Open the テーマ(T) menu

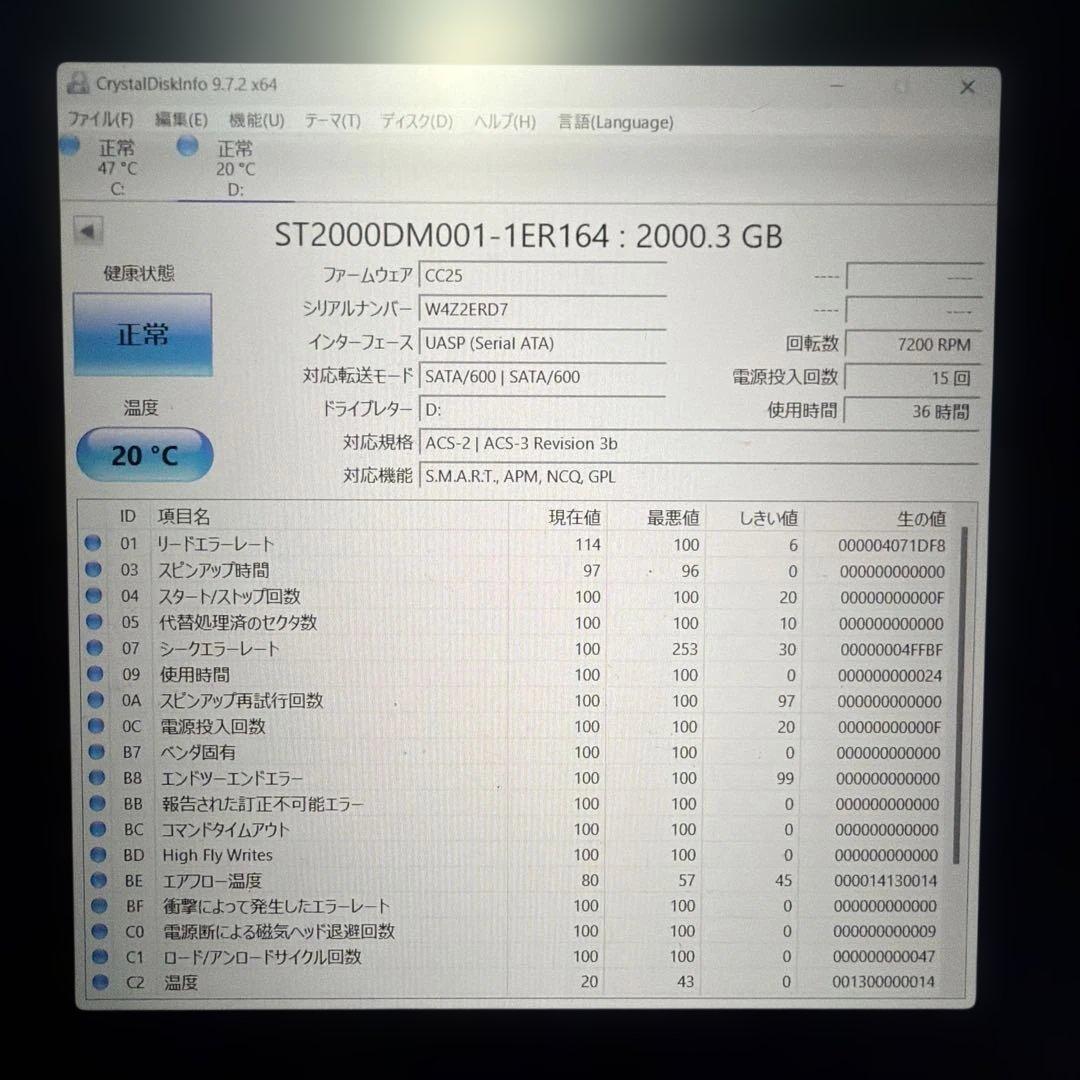(x=333, y=121)
